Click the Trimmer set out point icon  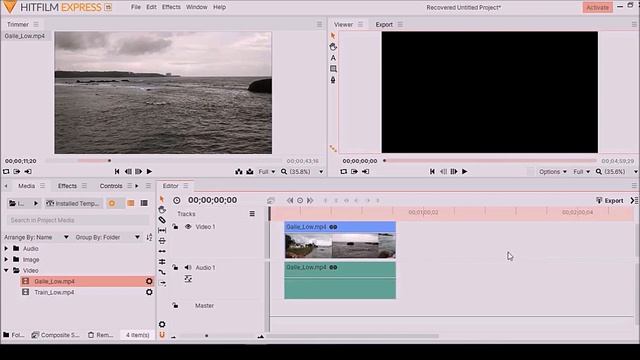(28, 171)
